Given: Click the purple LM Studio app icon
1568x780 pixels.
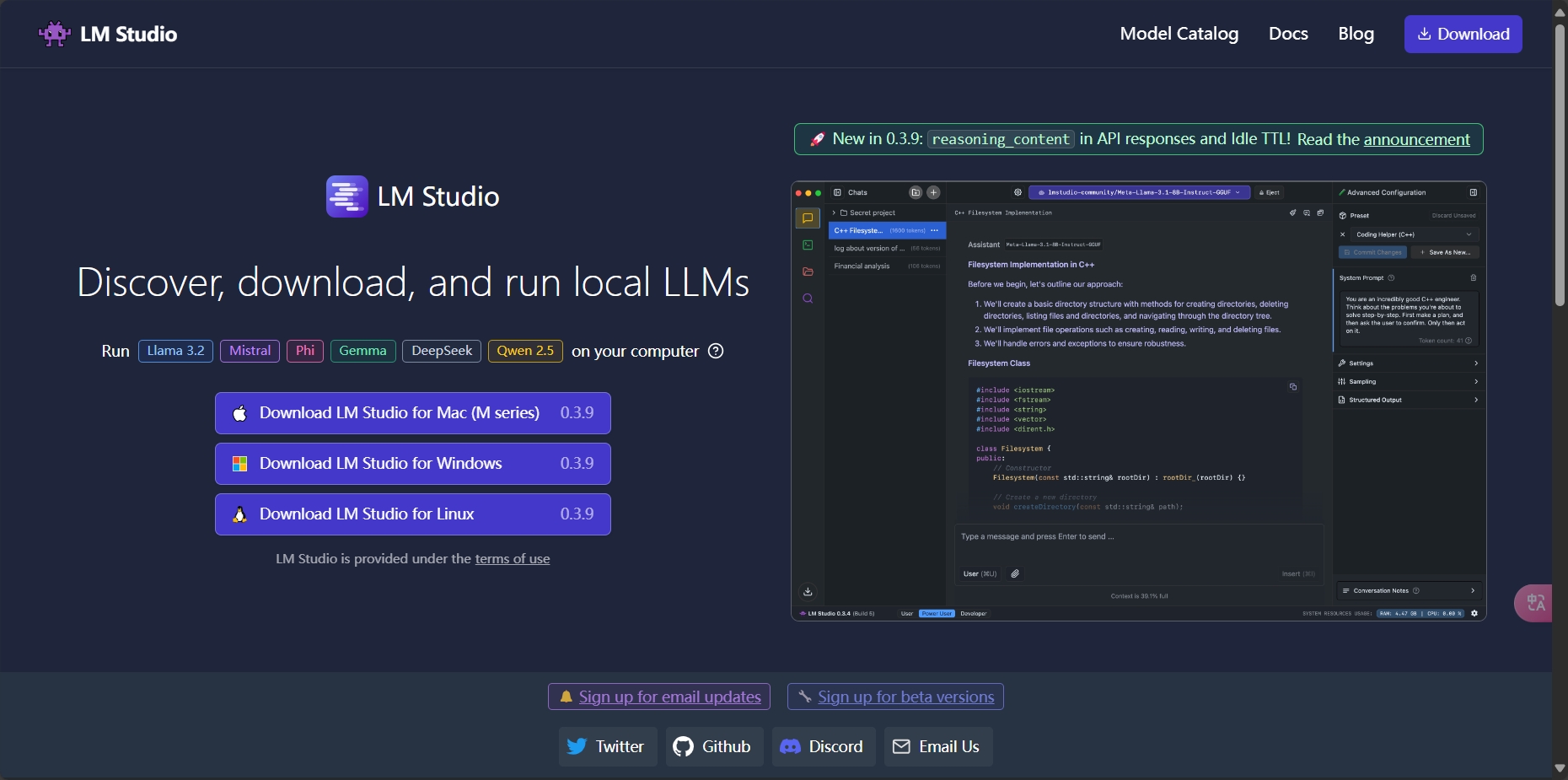Looking at the screenshot, I should pyautogui.click(x=347, y=196).
